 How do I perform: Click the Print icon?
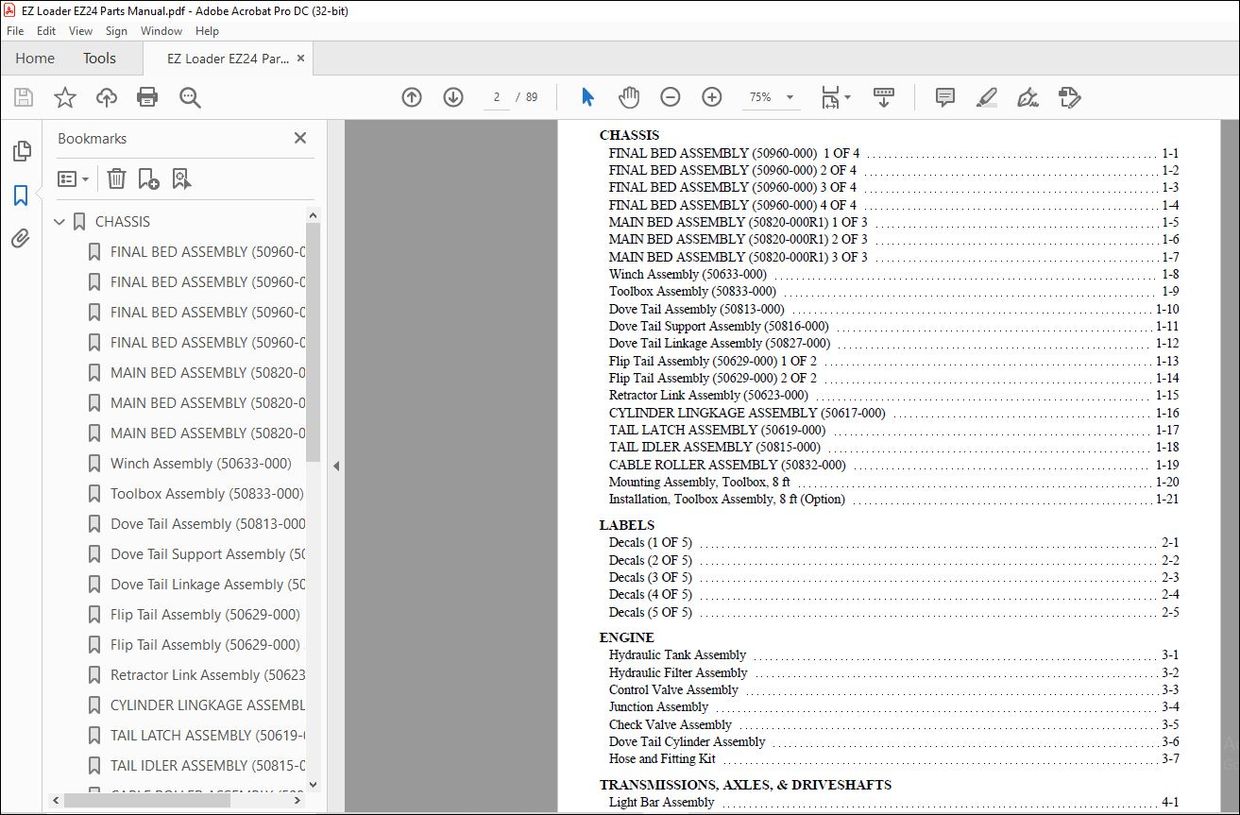point(148,96)
